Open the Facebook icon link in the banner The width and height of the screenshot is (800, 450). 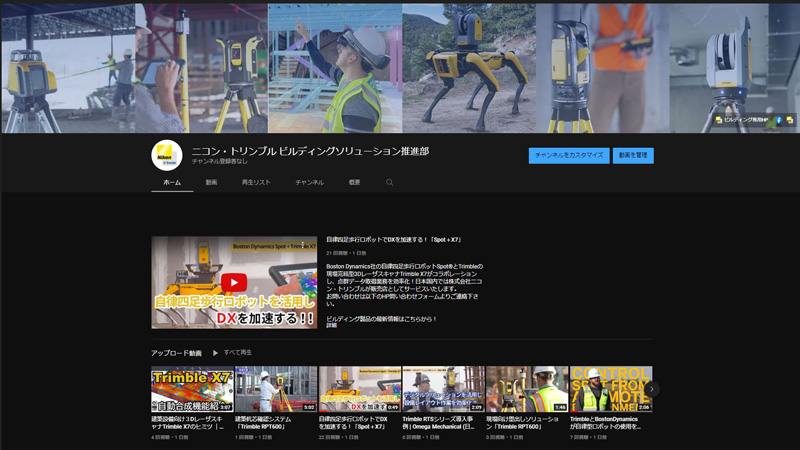[x=779, y=120]
